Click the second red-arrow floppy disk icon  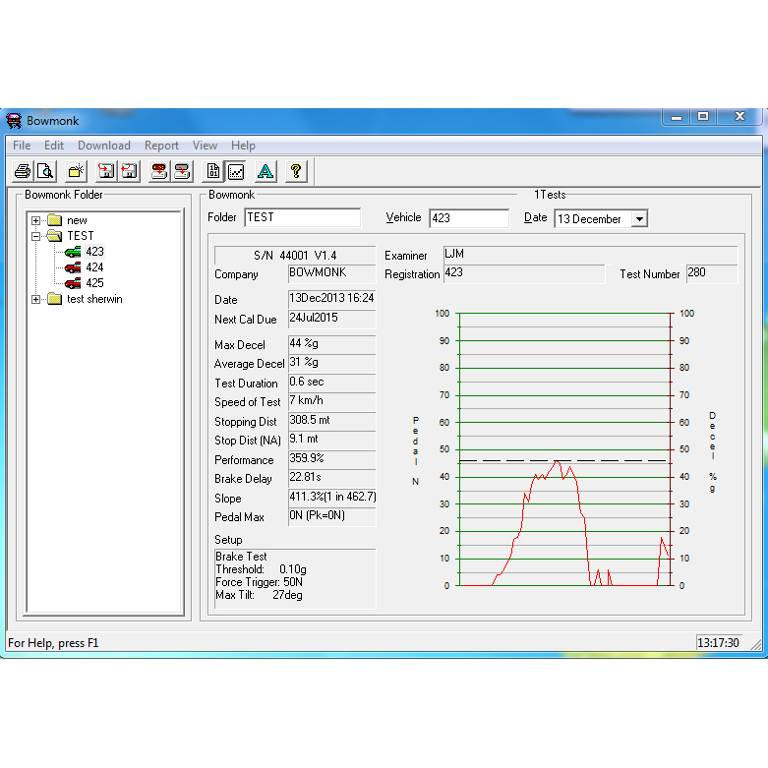tap(129, 171)
